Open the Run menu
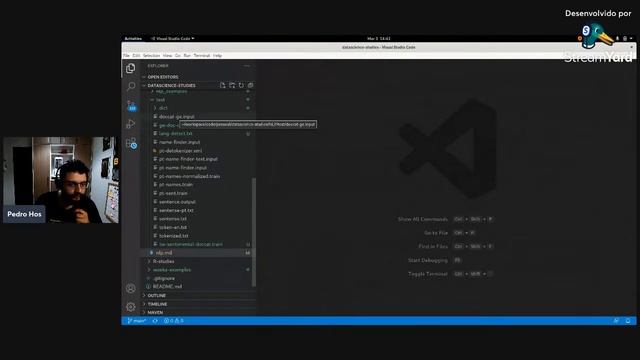Screen dimensions: 640x360 coord(187,56)
